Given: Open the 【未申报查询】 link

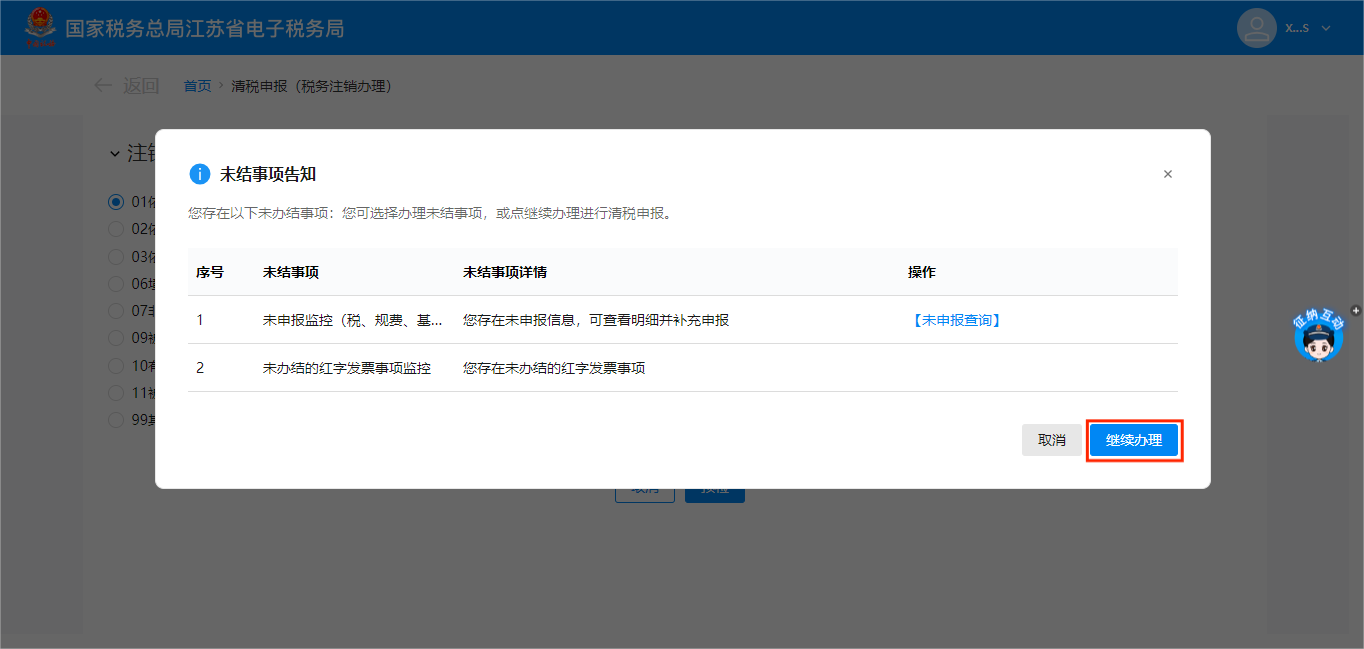Looking at the screenshot, I should coord(956,320).
